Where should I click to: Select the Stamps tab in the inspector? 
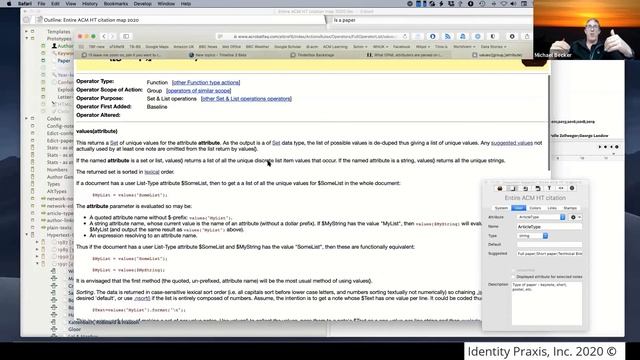click(570, 208)
